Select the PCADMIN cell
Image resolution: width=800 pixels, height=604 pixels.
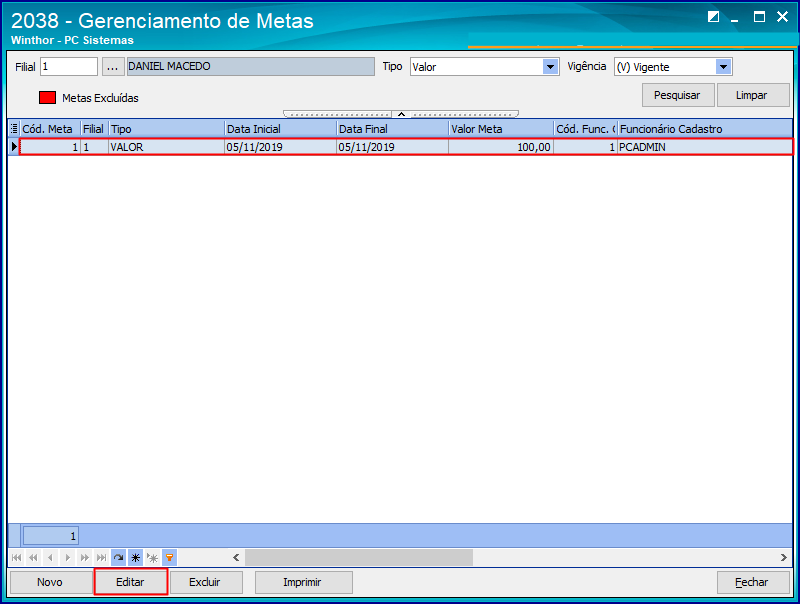(x=705, y=147)
